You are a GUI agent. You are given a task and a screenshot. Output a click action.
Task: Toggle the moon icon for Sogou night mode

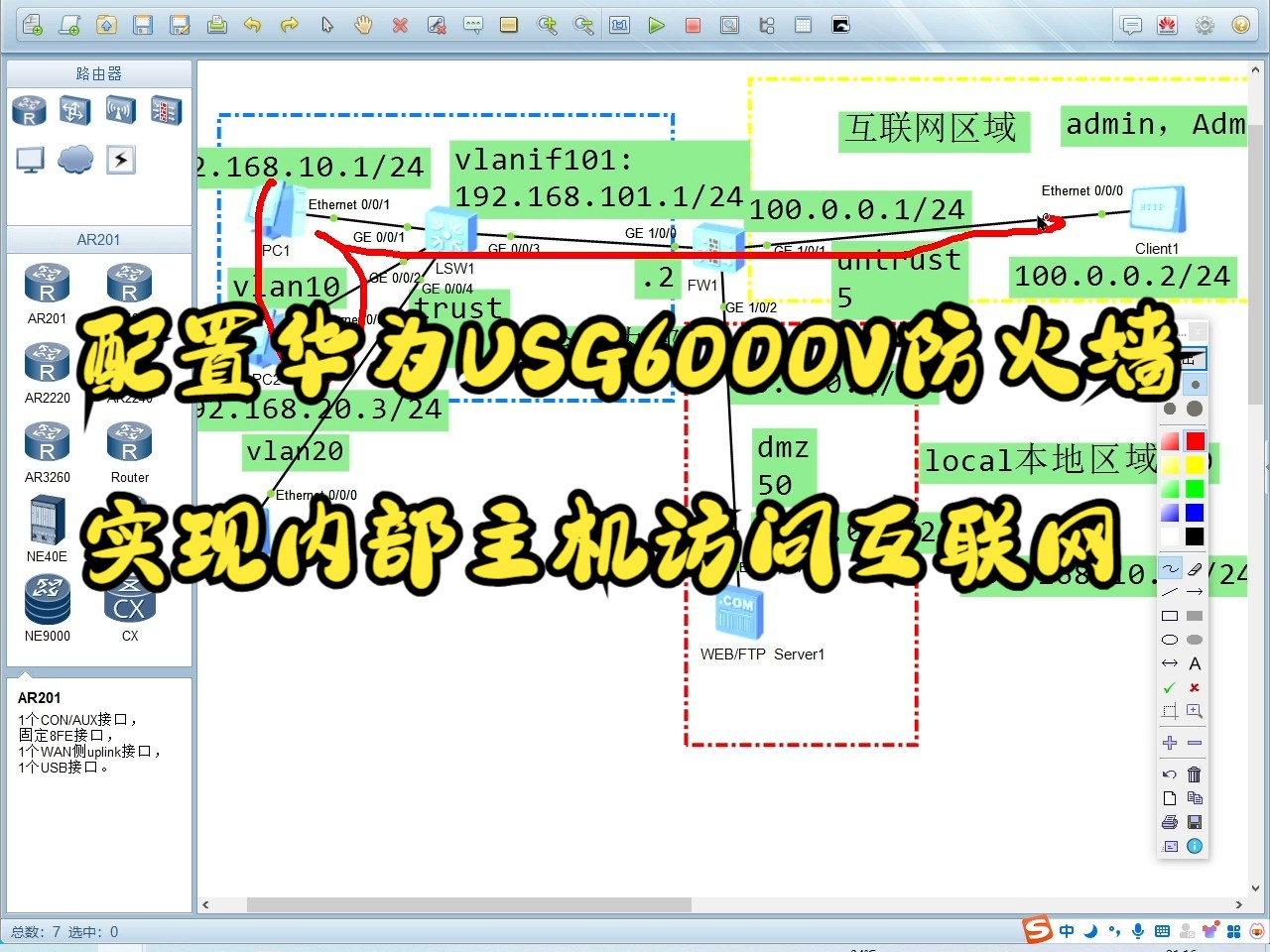click(1089, 930)
